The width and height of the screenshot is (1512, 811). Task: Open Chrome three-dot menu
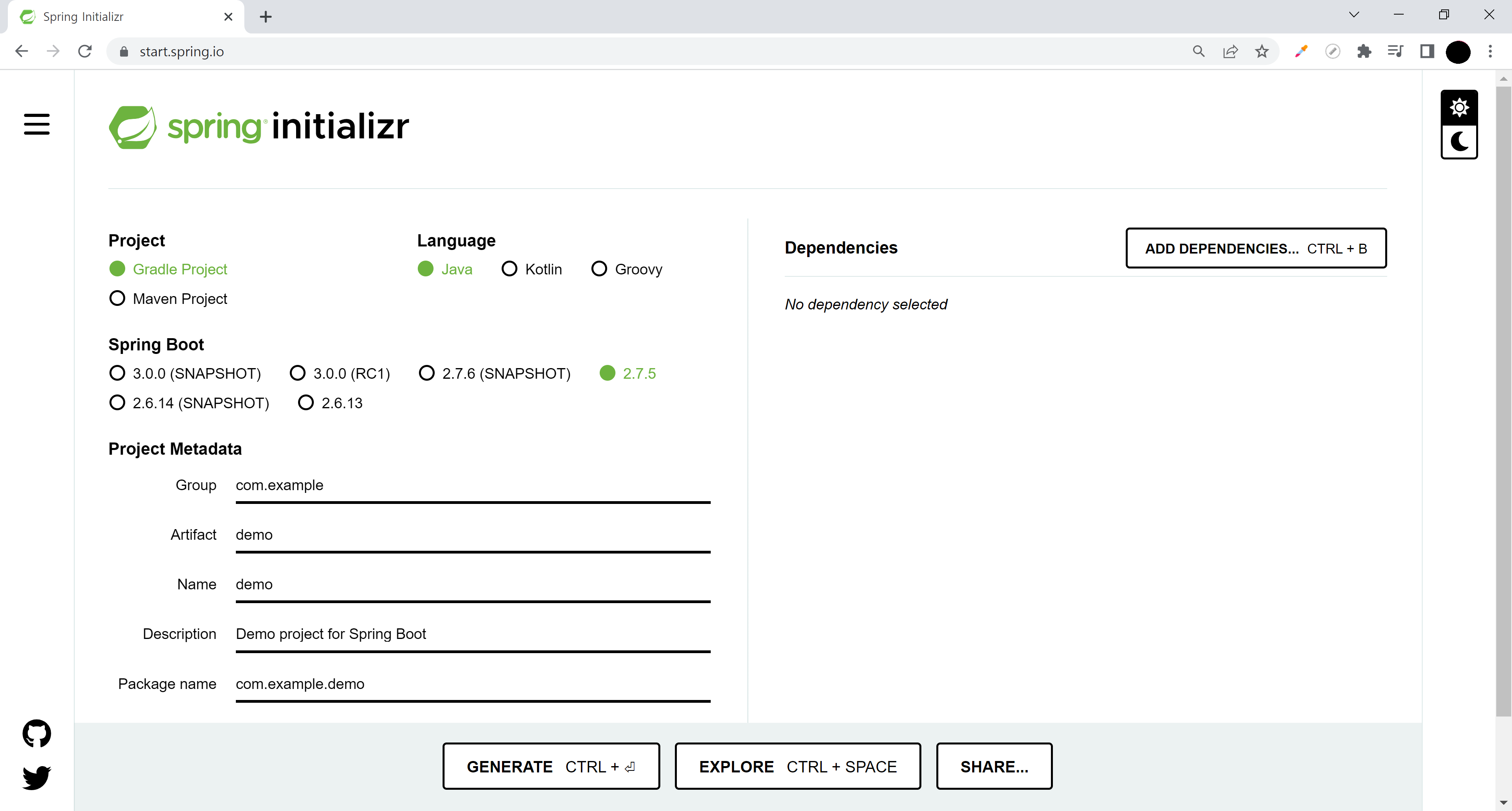pos(1490,52)
